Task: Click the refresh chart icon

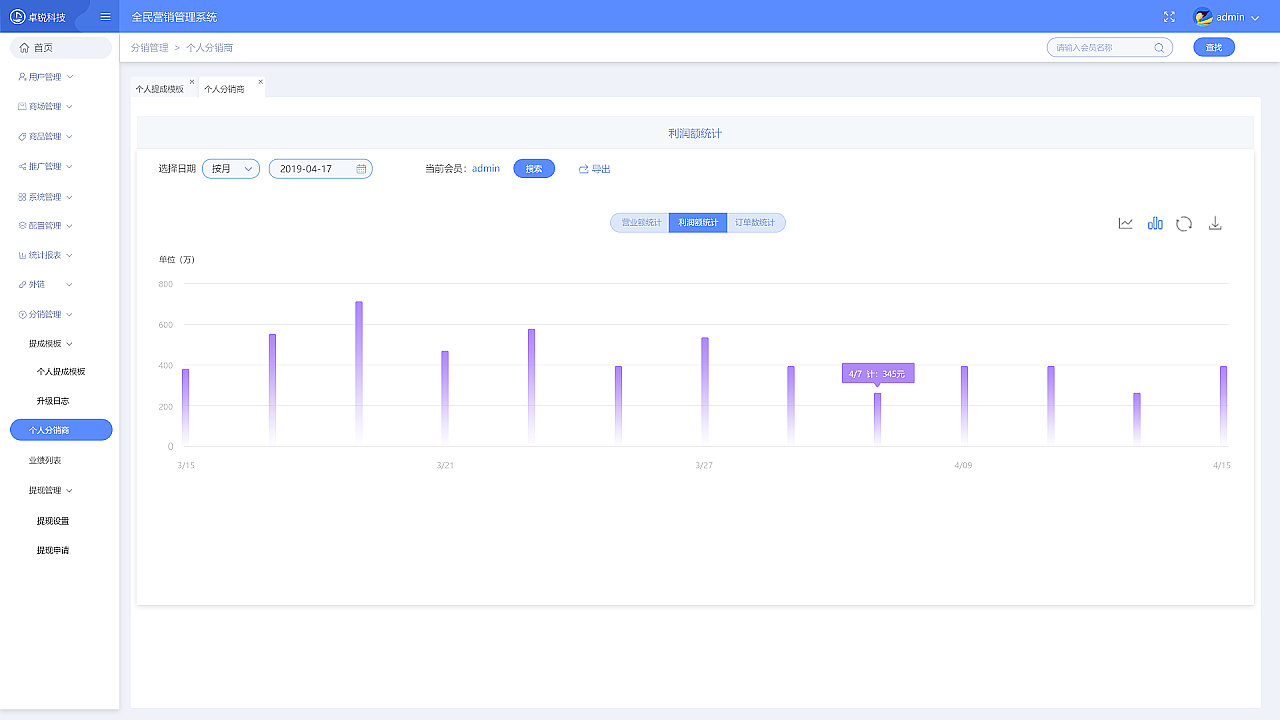Action: [1184, 224]
